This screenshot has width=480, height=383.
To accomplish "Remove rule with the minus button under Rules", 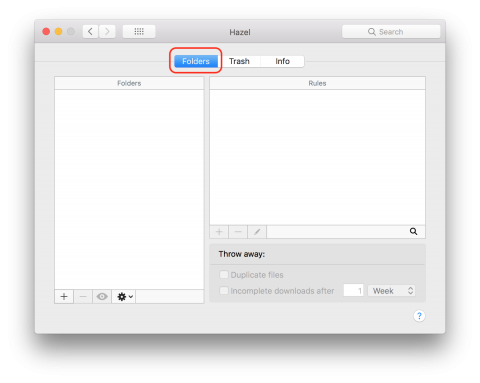I will point(238,232).
